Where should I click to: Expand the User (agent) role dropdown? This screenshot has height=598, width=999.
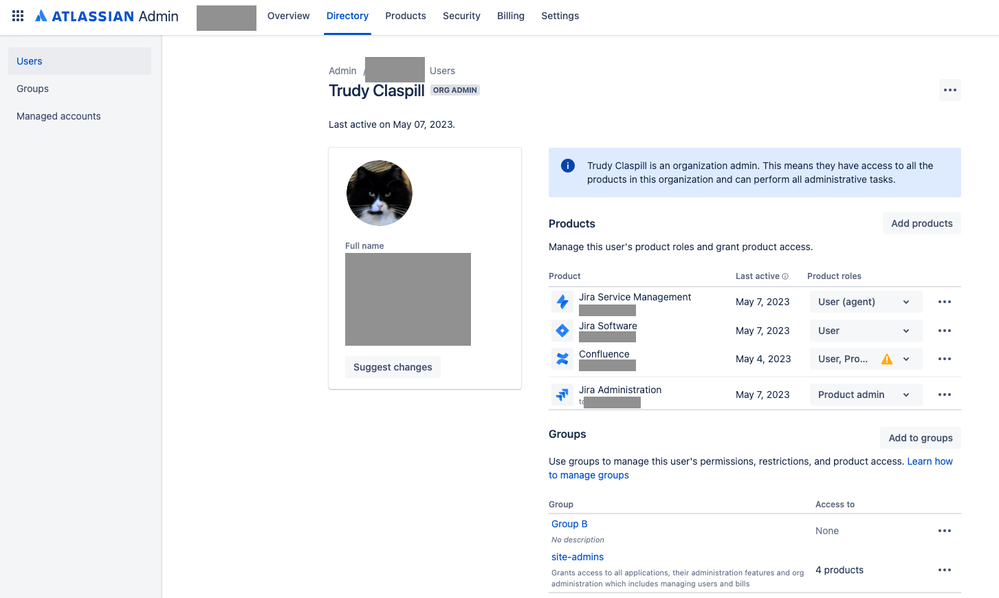pos(866,302)
